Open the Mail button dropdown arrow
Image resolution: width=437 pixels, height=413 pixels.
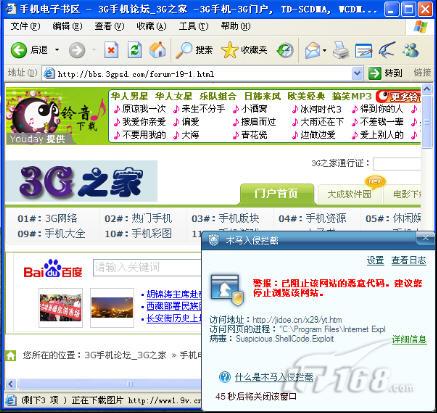click(x=324, y=51)
